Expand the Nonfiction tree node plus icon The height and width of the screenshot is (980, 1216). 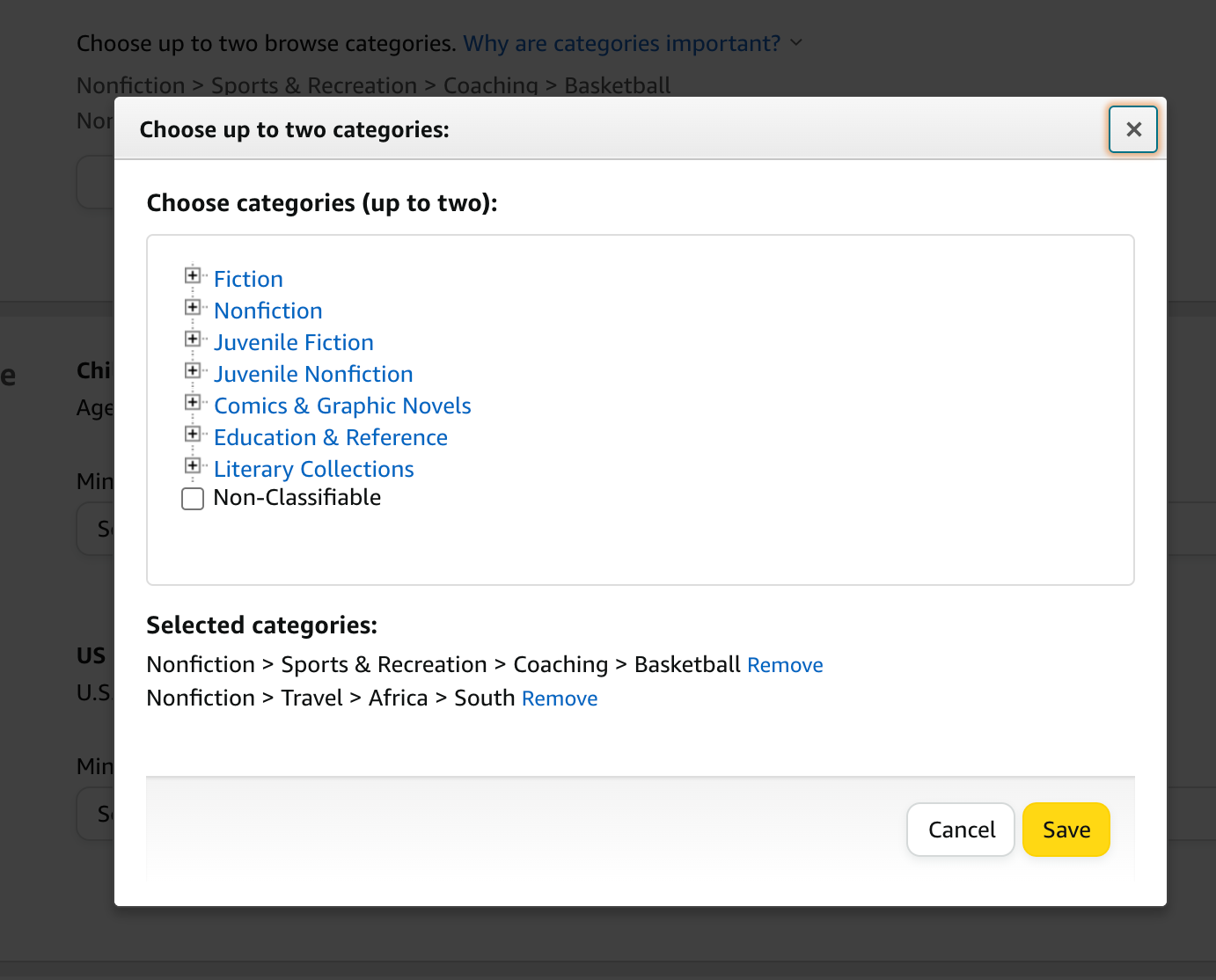[193, 307]
